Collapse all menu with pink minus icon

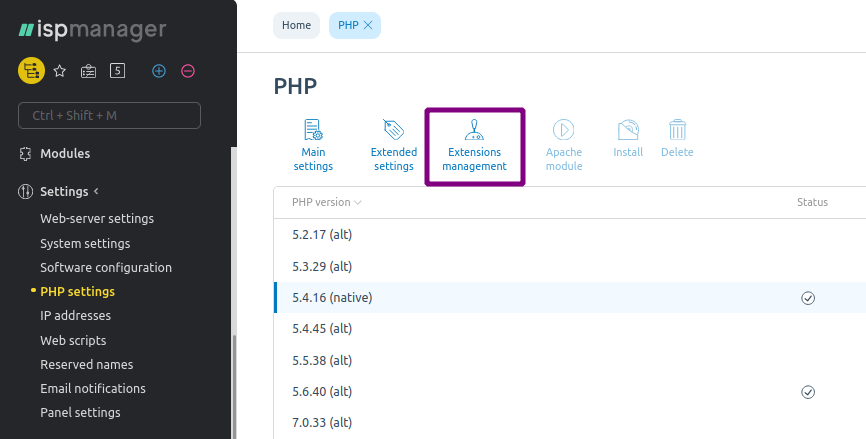tap(188, 71)
